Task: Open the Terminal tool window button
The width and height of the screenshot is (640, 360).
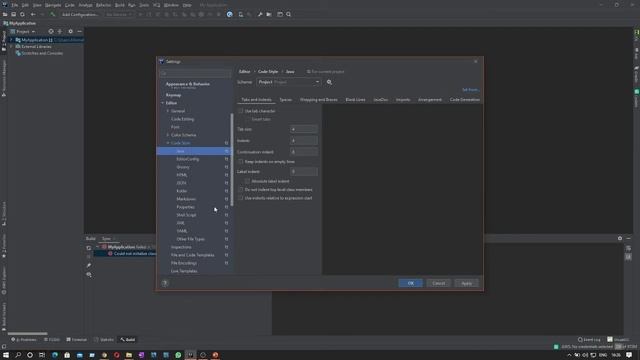Action: [77, 340]
